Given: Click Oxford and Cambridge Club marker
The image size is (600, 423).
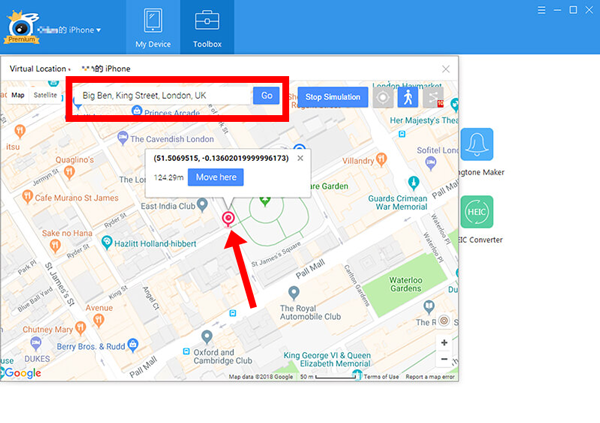Looking at the screenshot, I should coord(207,337).
